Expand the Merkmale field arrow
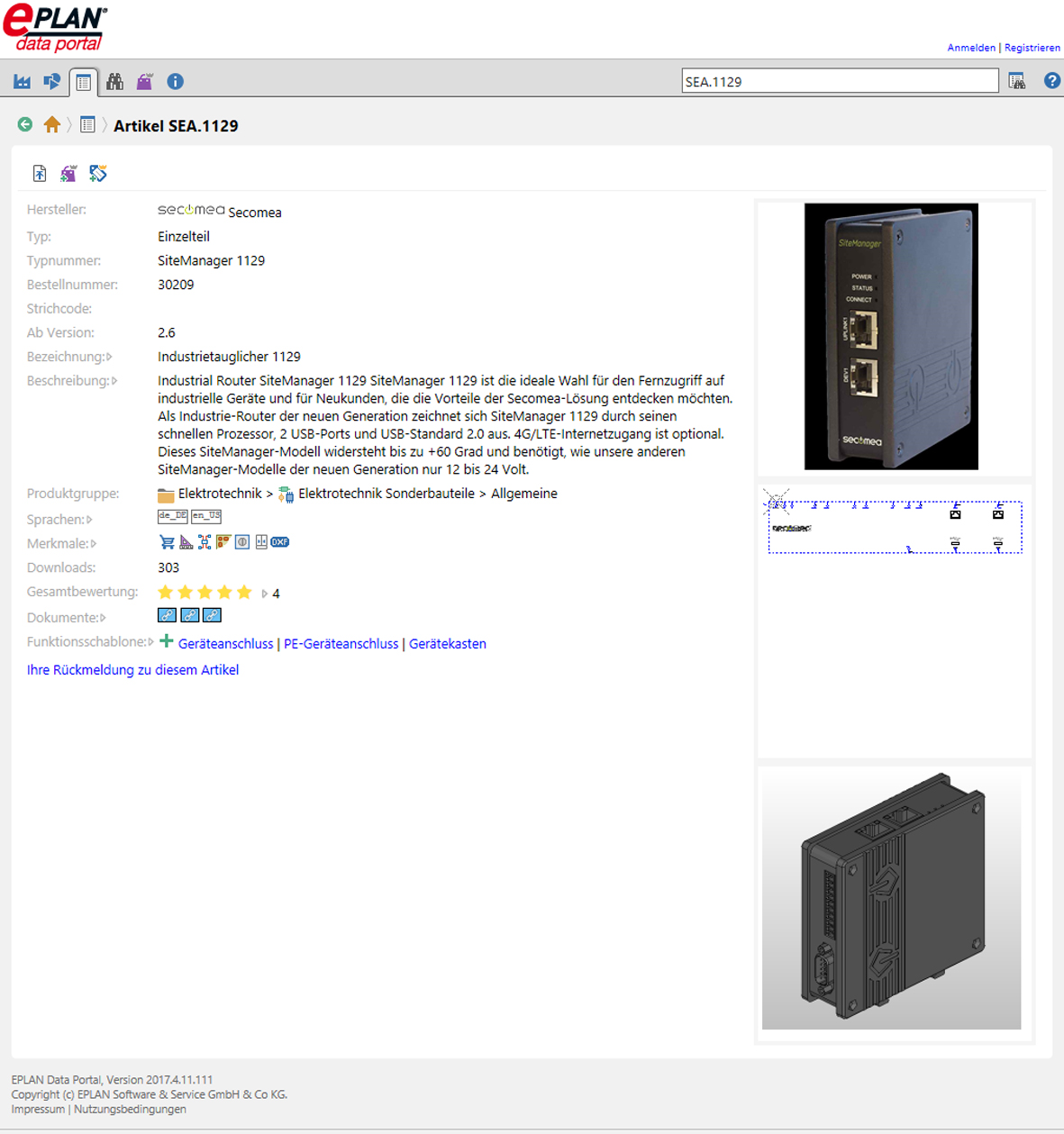 point(94,544)
